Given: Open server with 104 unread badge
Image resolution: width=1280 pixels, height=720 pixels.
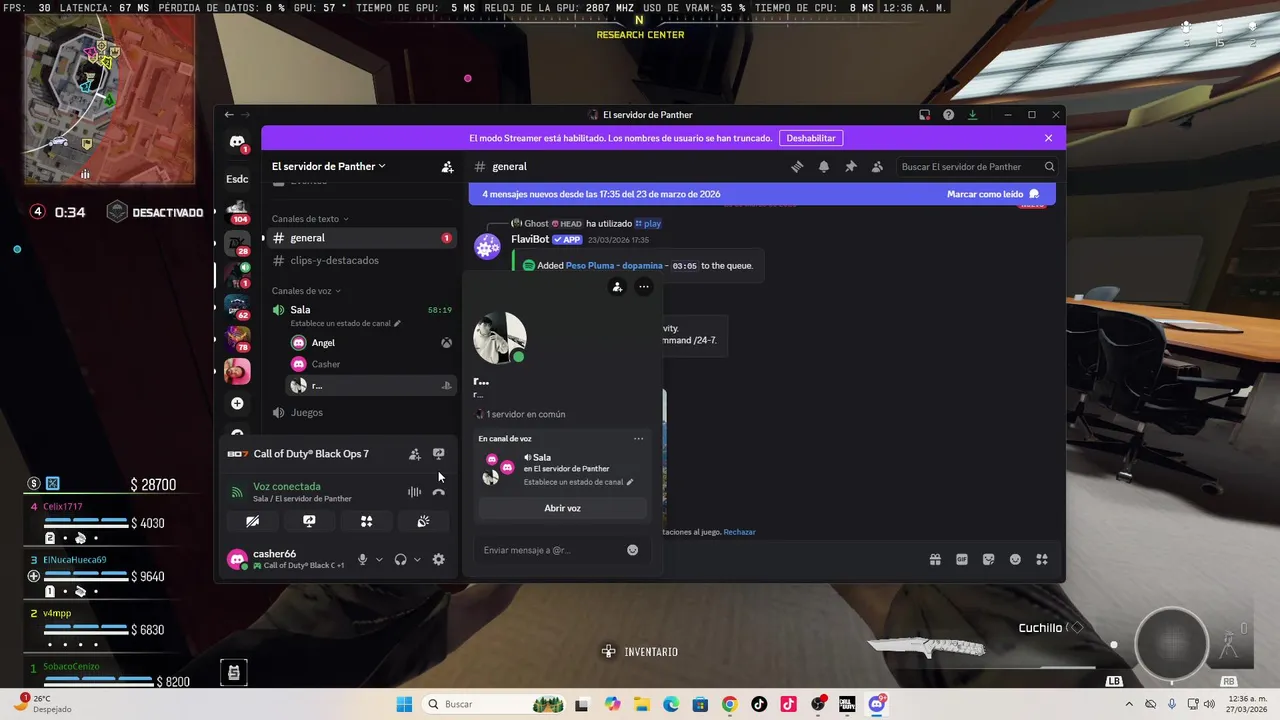Looking at the screenshot, I should pyautogui.click(x=237, y=211).
